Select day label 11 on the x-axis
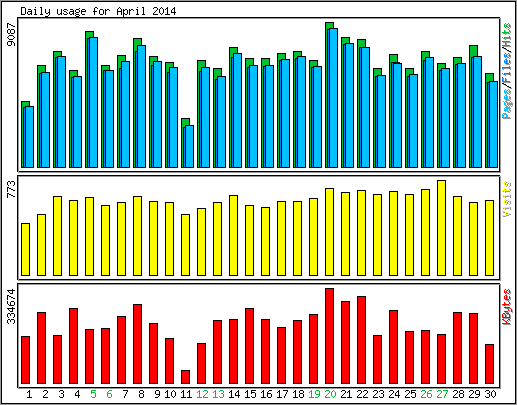The height and width of the screenshot is (405, 517). tap(186, 394)
